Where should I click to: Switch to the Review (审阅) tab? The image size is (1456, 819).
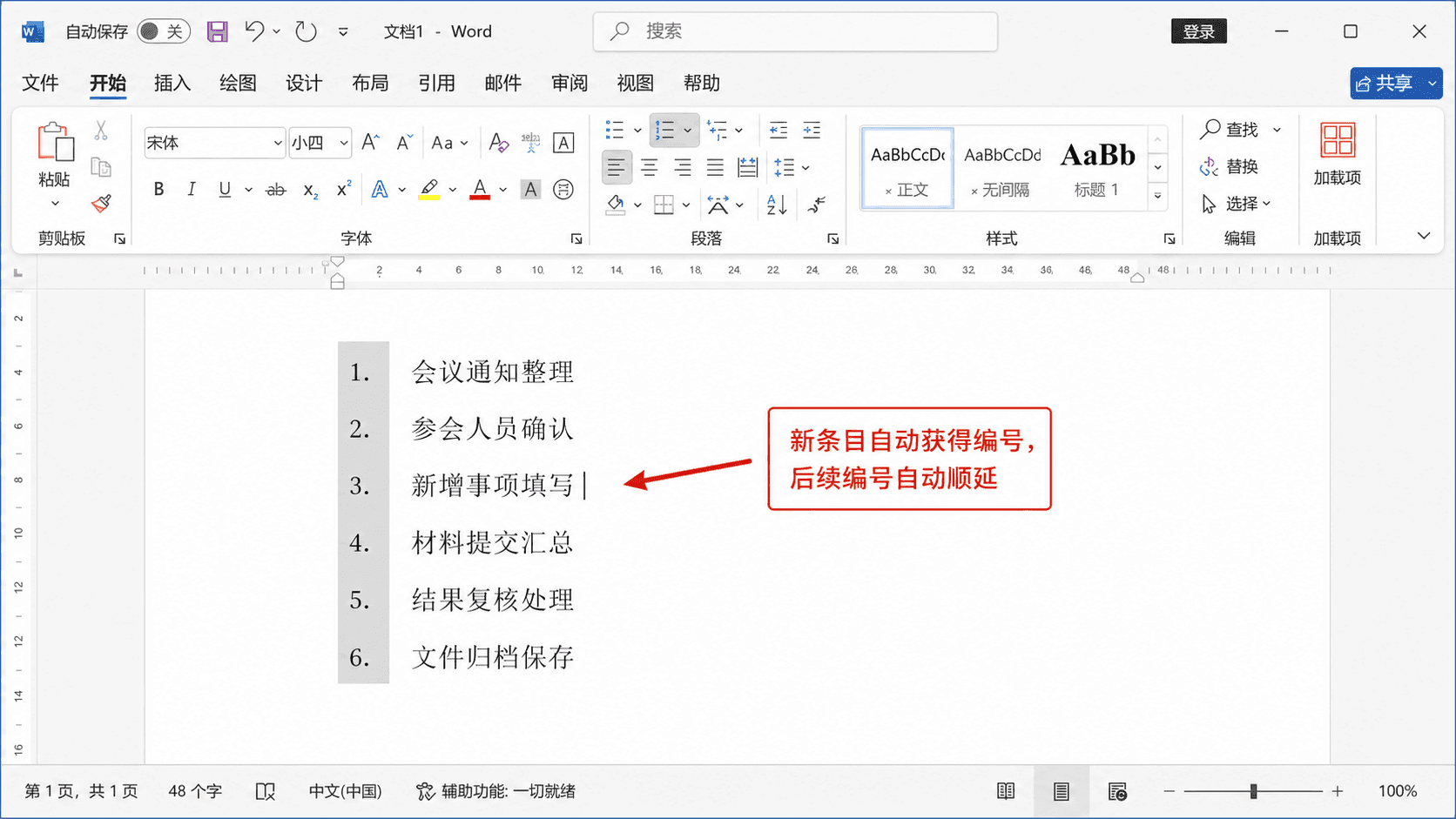tap(569, 84)
